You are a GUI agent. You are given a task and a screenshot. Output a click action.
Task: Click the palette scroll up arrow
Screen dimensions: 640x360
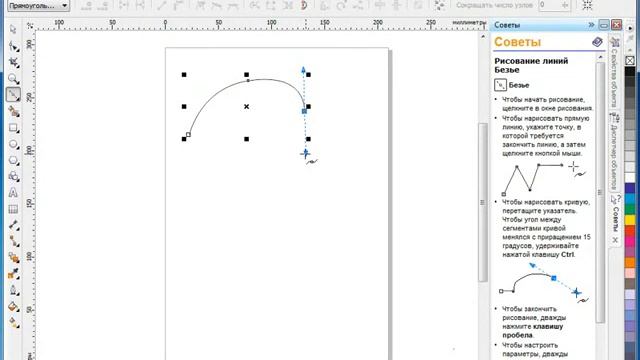click(x=630, y=51)
